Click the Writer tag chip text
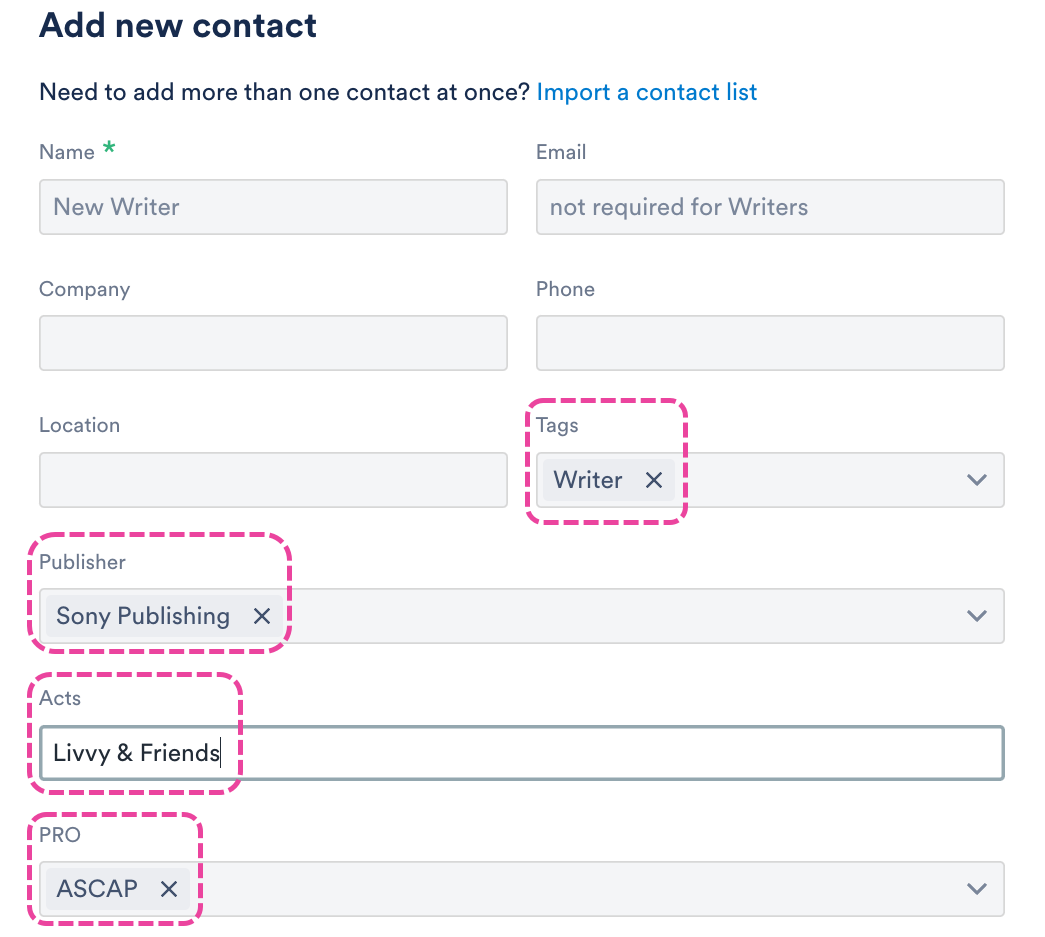The height and width of the screenshot is (937, 1045). (588, 480)
